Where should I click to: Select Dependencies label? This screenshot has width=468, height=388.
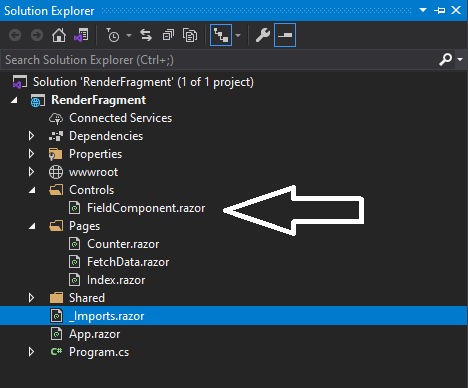[x=106, y=136]
